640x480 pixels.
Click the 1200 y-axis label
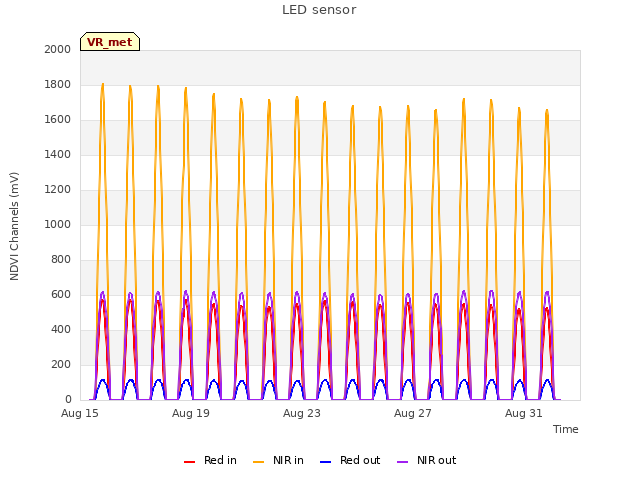point(58,190)
